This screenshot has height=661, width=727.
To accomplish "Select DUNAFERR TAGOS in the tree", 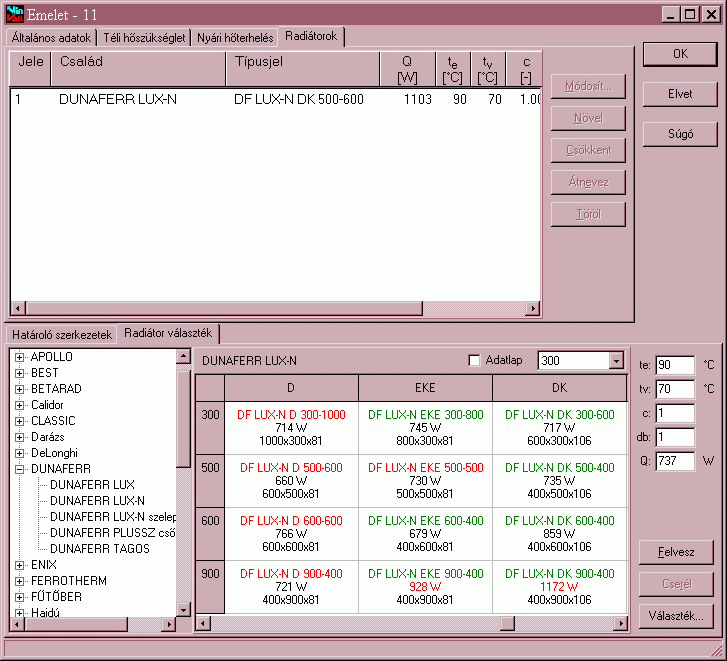I will pos(100,549).
